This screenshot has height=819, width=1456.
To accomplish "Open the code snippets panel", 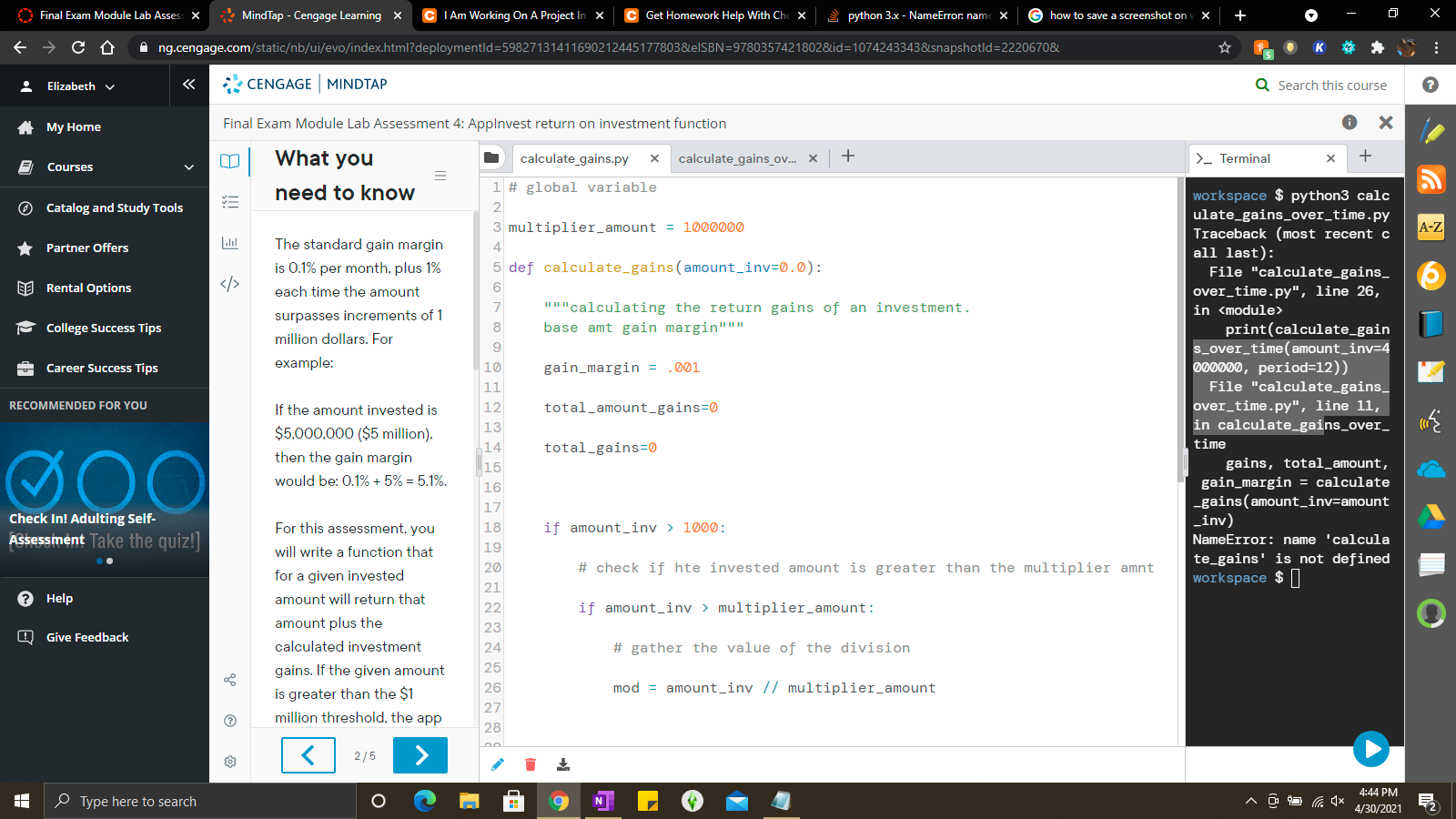I will tap(229, 283).
